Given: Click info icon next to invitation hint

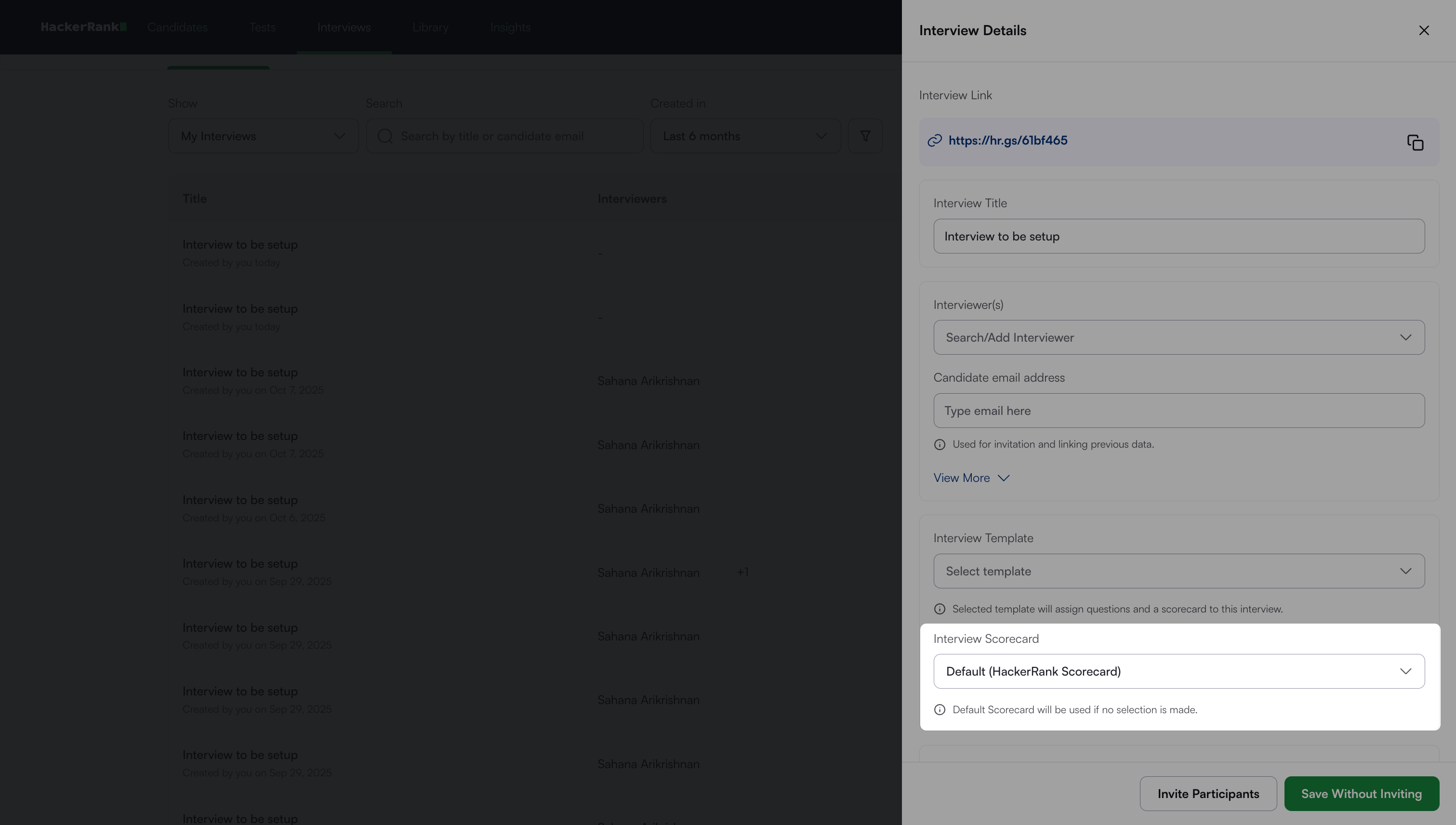Looking at the screenshot, I should [x=940, y=445].
